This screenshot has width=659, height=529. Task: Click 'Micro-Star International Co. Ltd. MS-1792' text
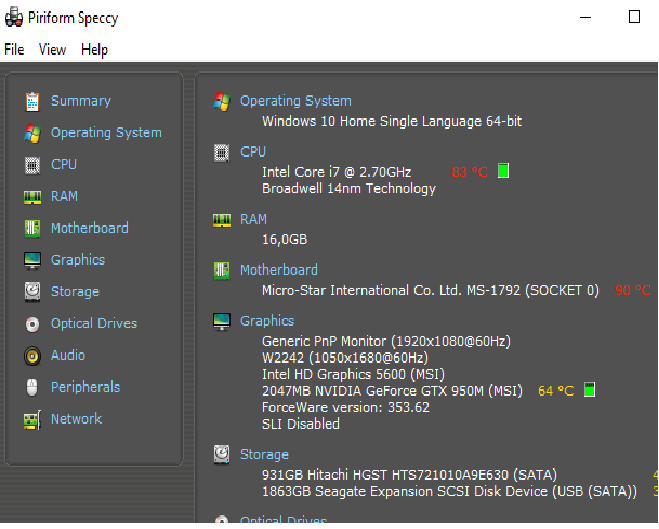[391, 290]
